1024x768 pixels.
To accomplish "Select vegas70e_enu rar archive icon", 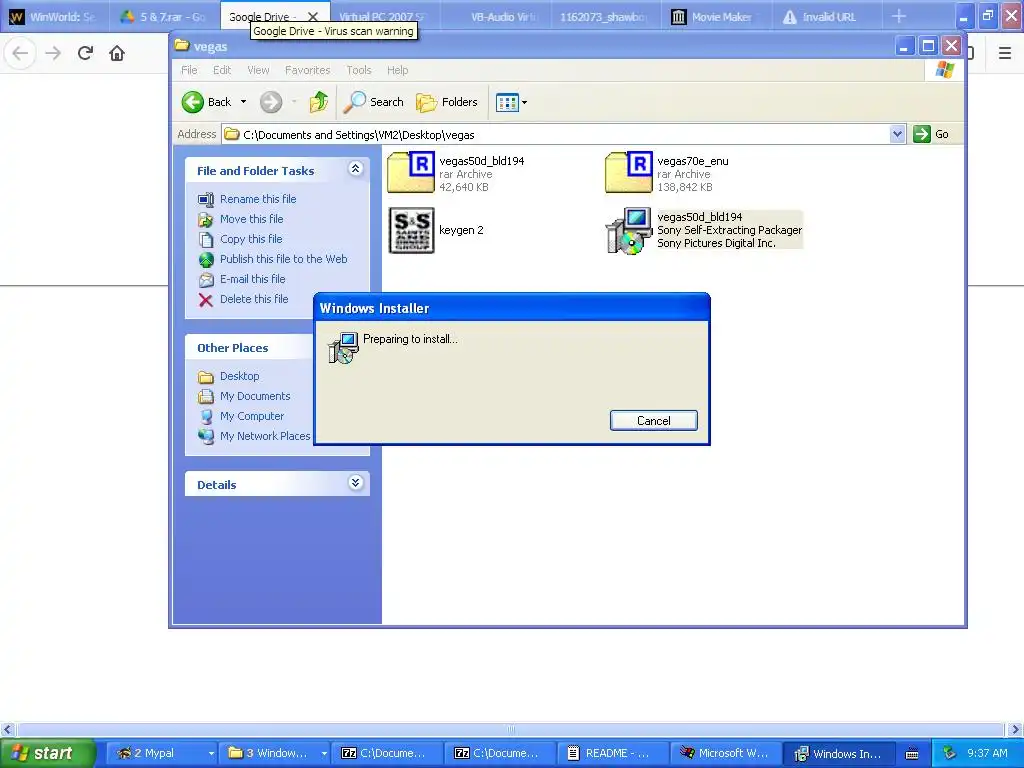I will pyautogui.click(x=629, y=172).
